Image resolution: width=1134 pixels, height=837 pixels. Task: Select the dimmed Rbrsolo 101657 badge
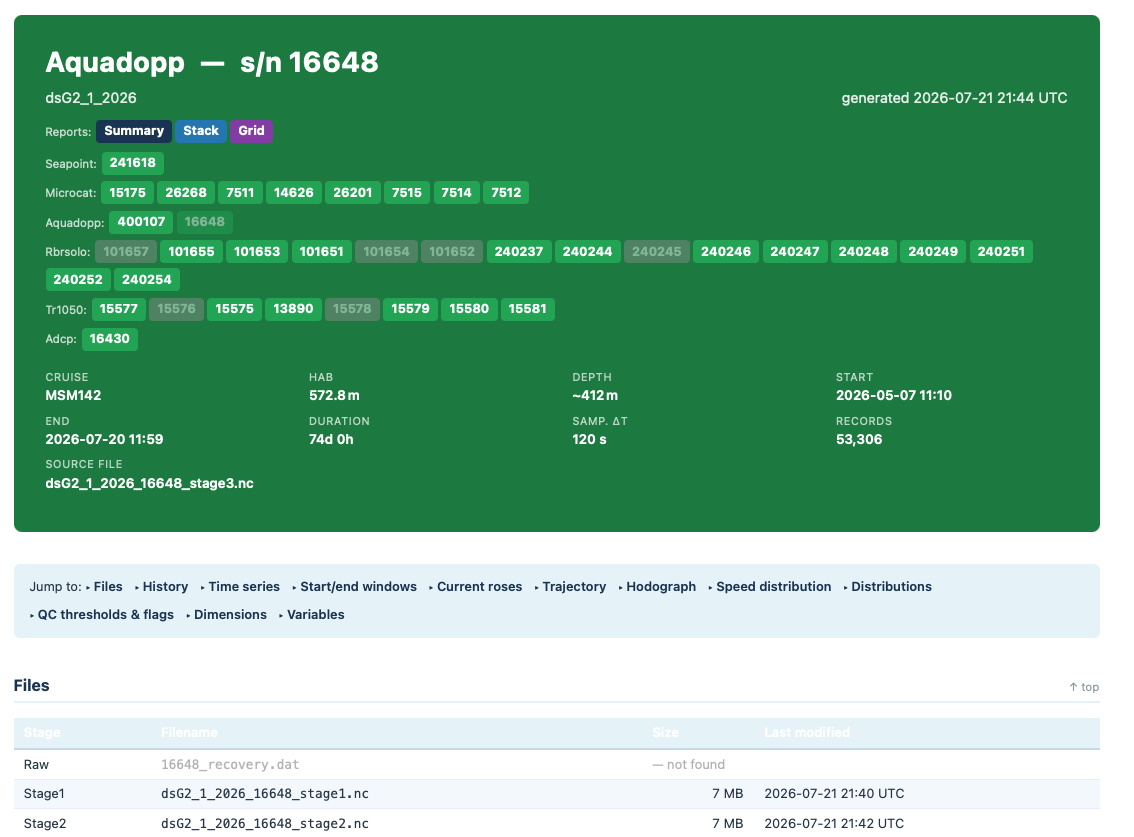[x=126, y=252]
